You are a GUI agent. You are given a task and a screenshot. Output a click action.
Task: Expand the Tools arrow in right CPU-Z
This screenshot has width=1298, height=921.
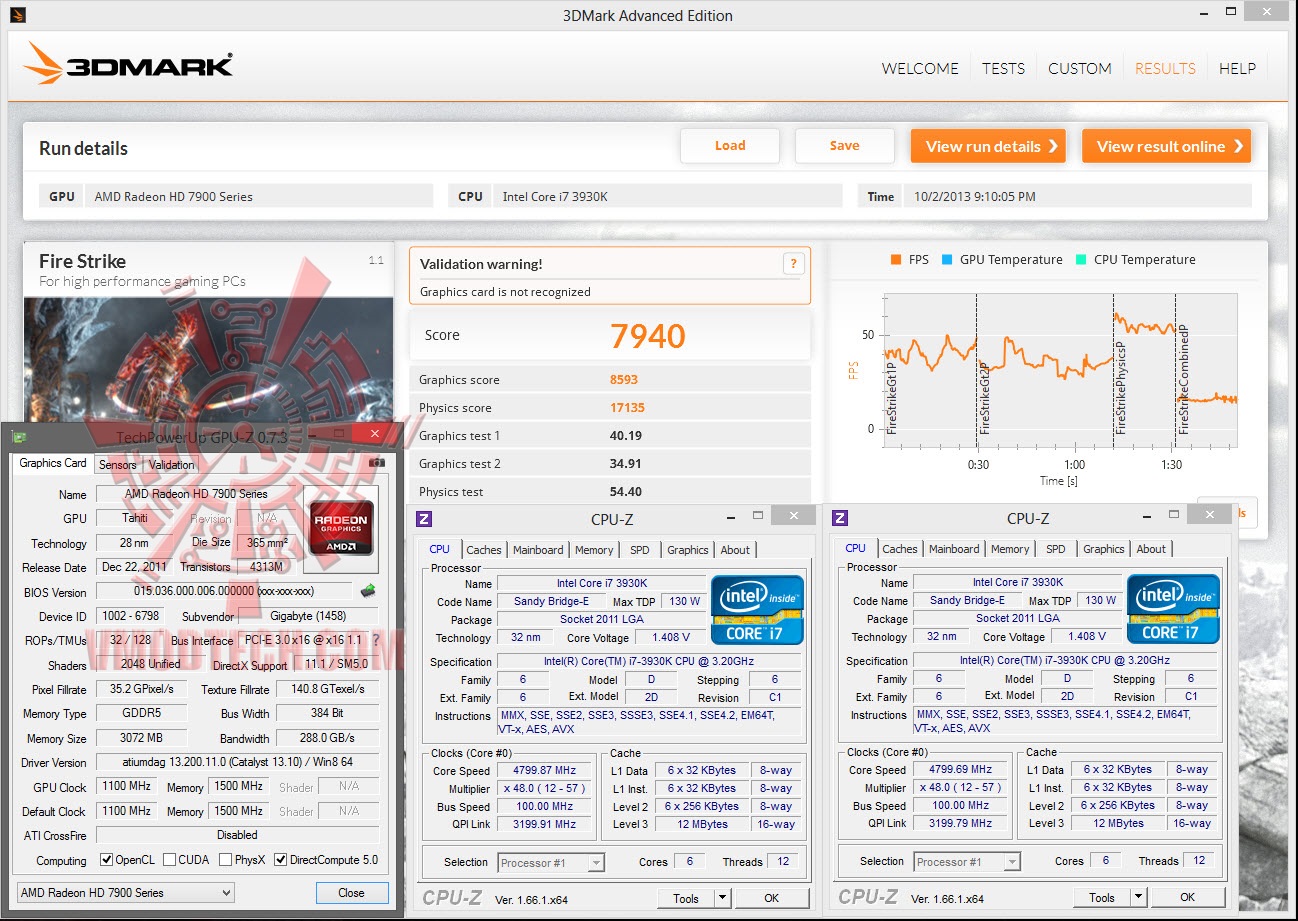coord(1139,897)
